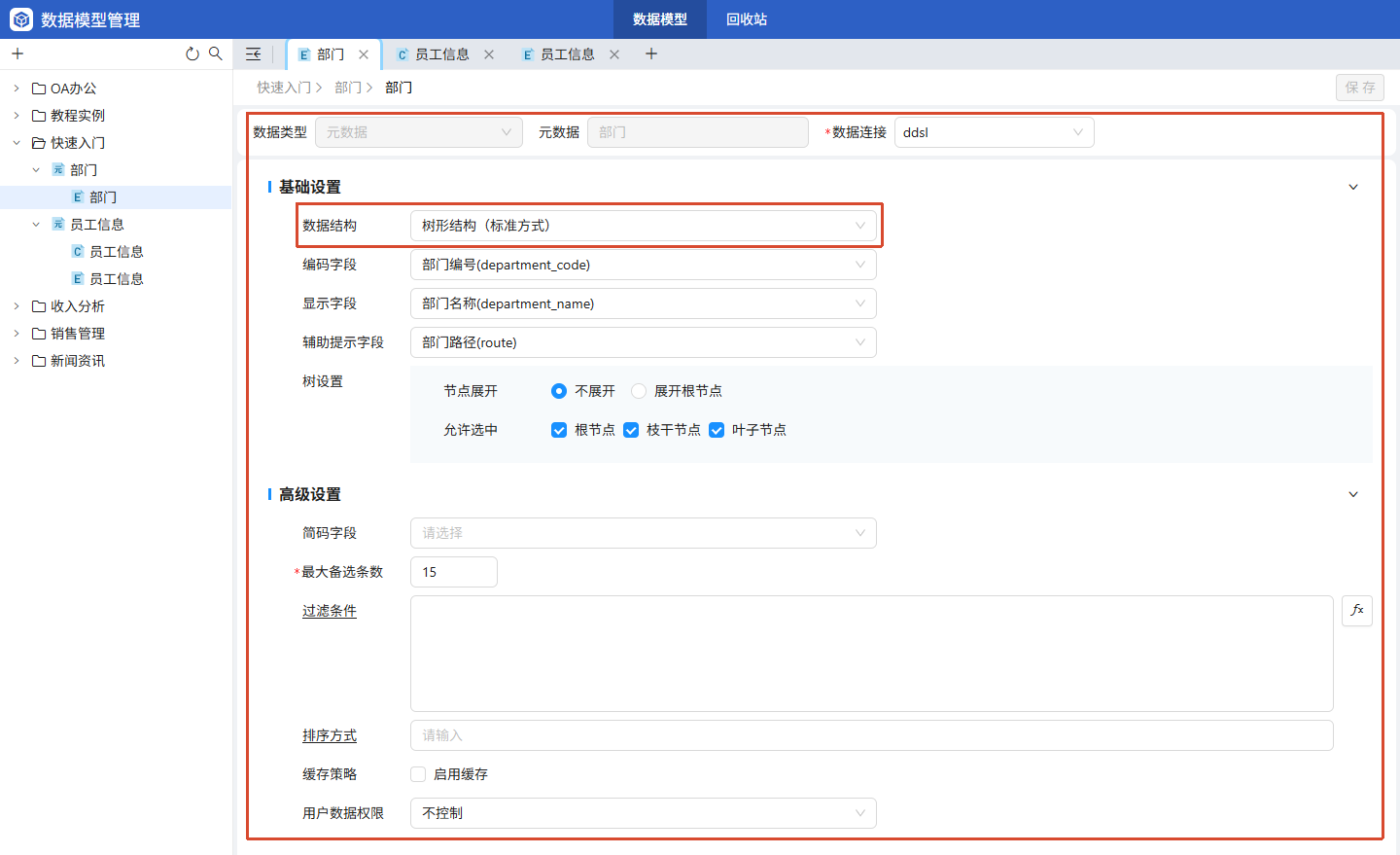
Task: Add a new item with the sidebar plus icon
Action: (x=17, y=53)
